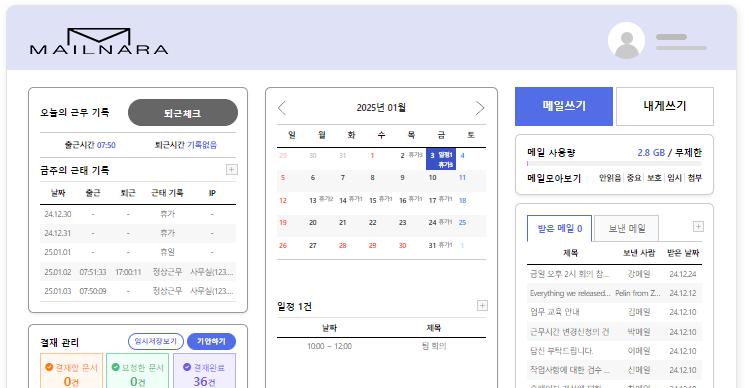Click 퇴근시간 기록없음 value

point(202,145)
